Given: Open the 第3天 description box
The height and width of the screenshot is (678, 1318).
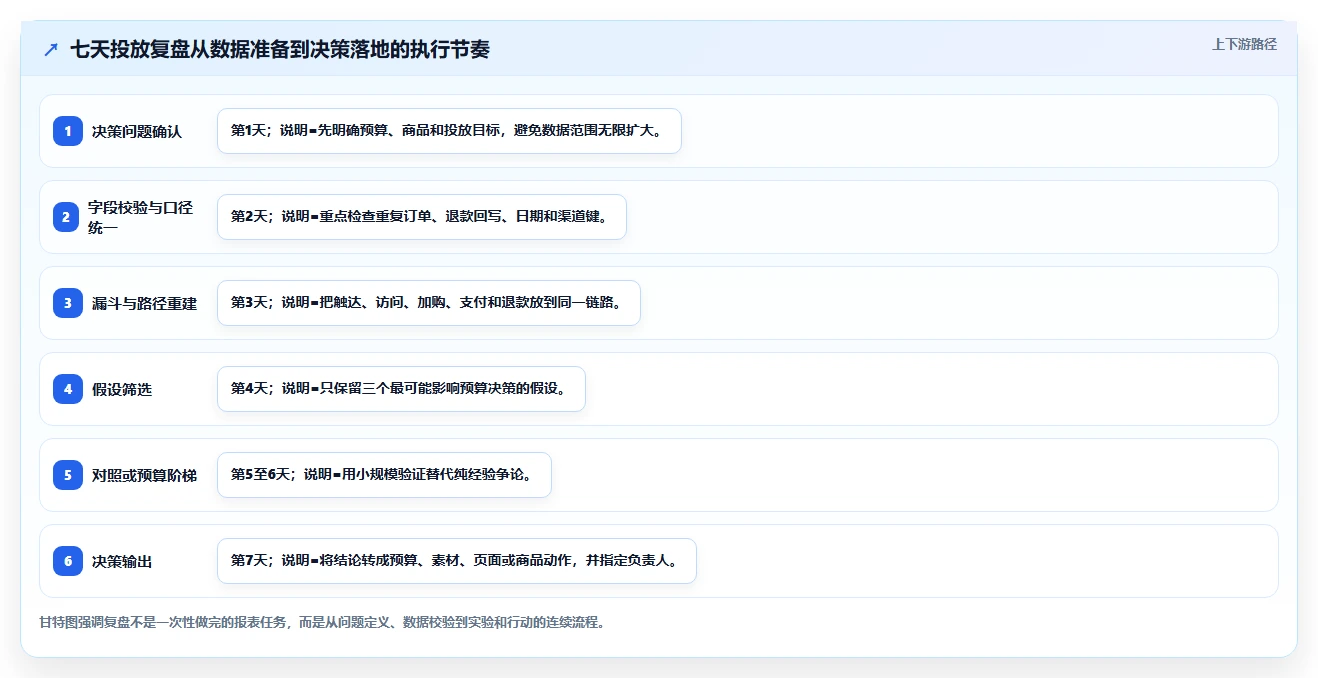Looking at the screenshot, I should point(428,303).
